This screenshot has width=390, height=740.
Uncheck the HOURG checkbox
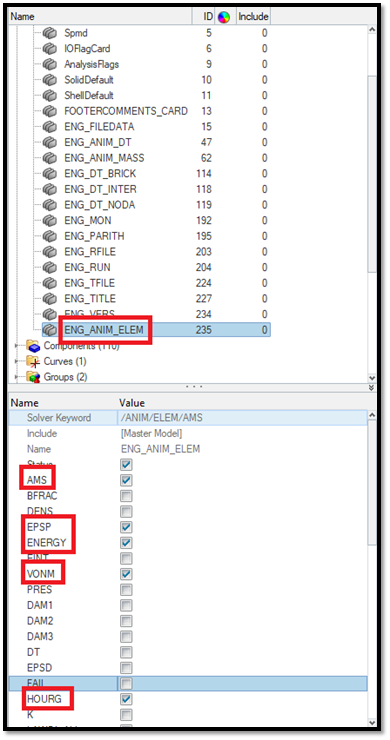pyautogui.click(x=126, y=699)
